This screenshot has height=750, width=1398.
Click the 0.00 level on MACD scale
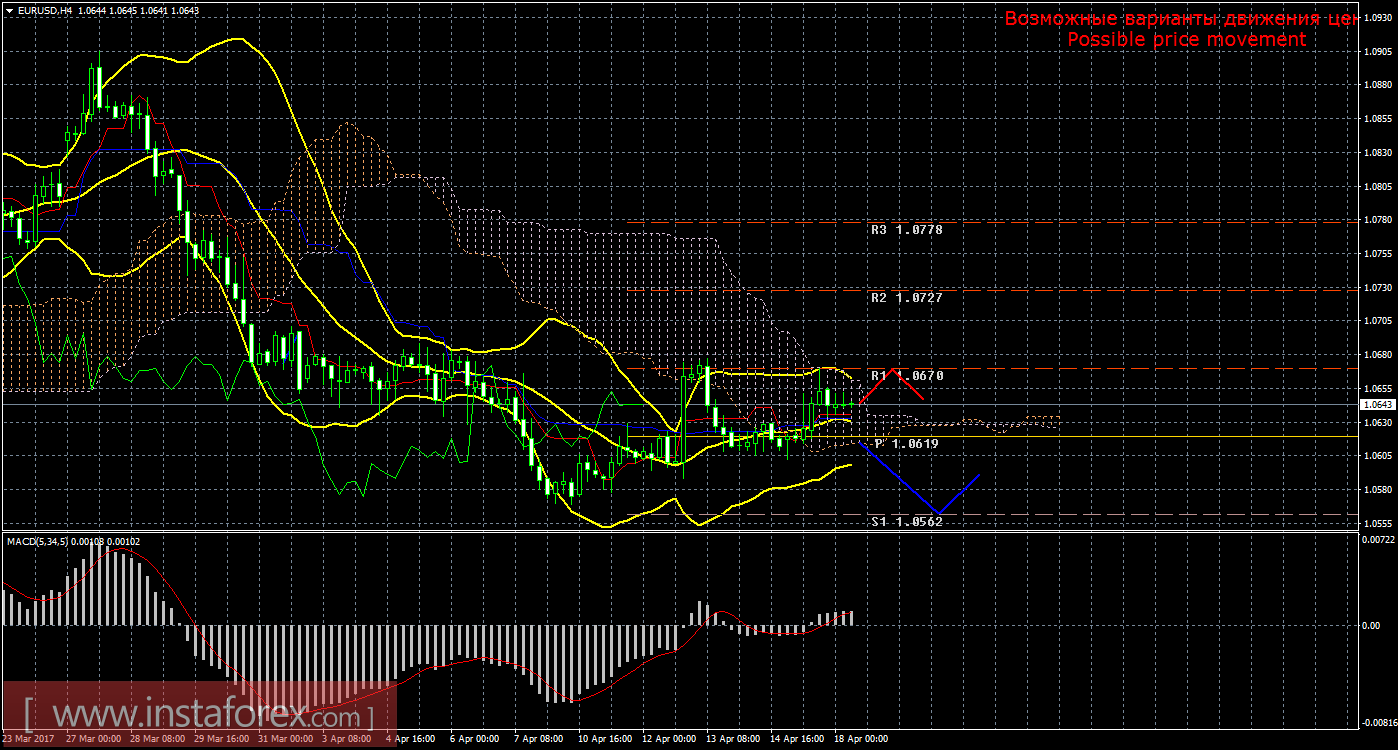point(1372,626)
